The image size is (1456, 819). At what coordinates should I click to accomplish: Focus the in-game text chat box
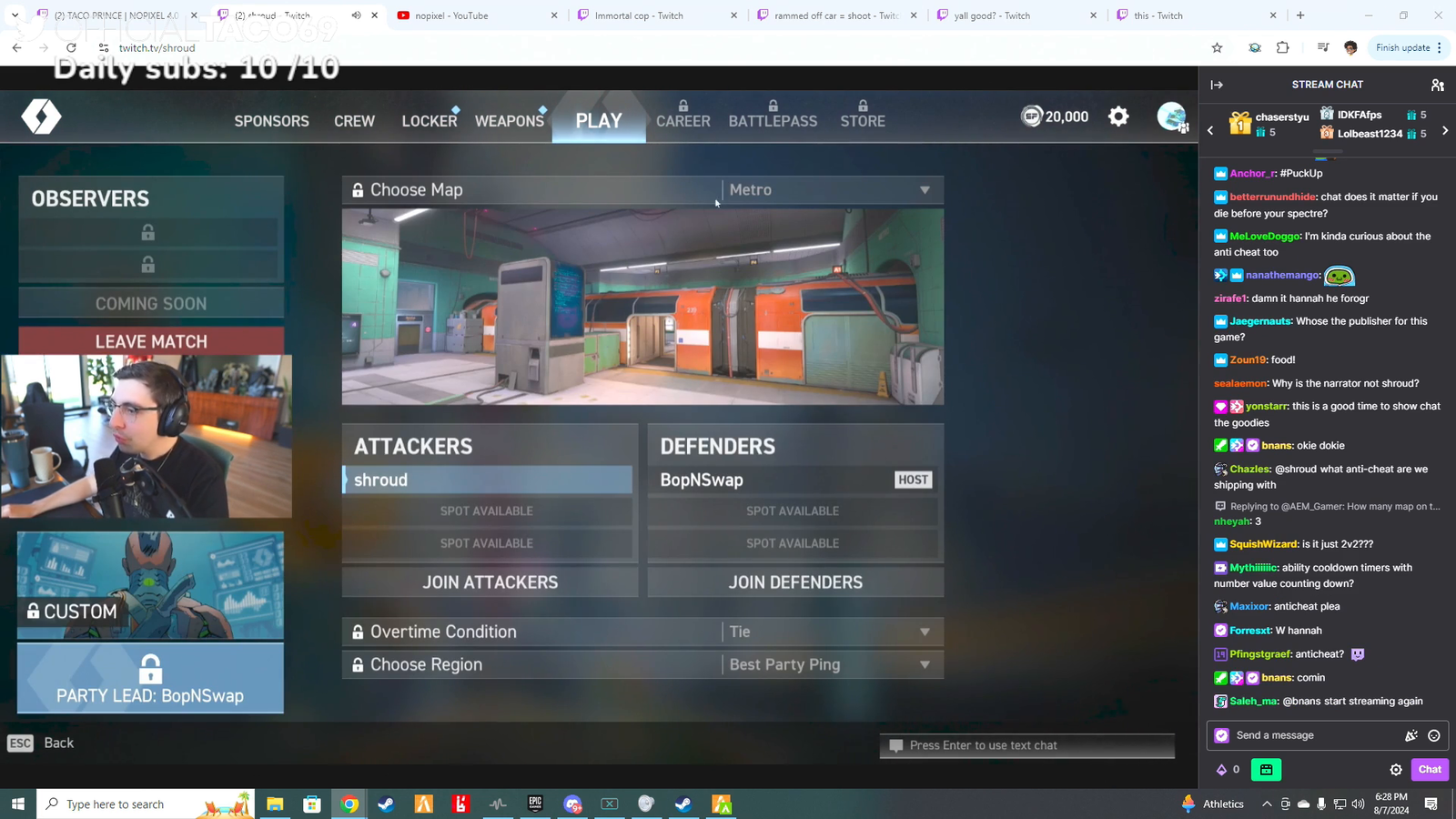[x=1027, y=745]
